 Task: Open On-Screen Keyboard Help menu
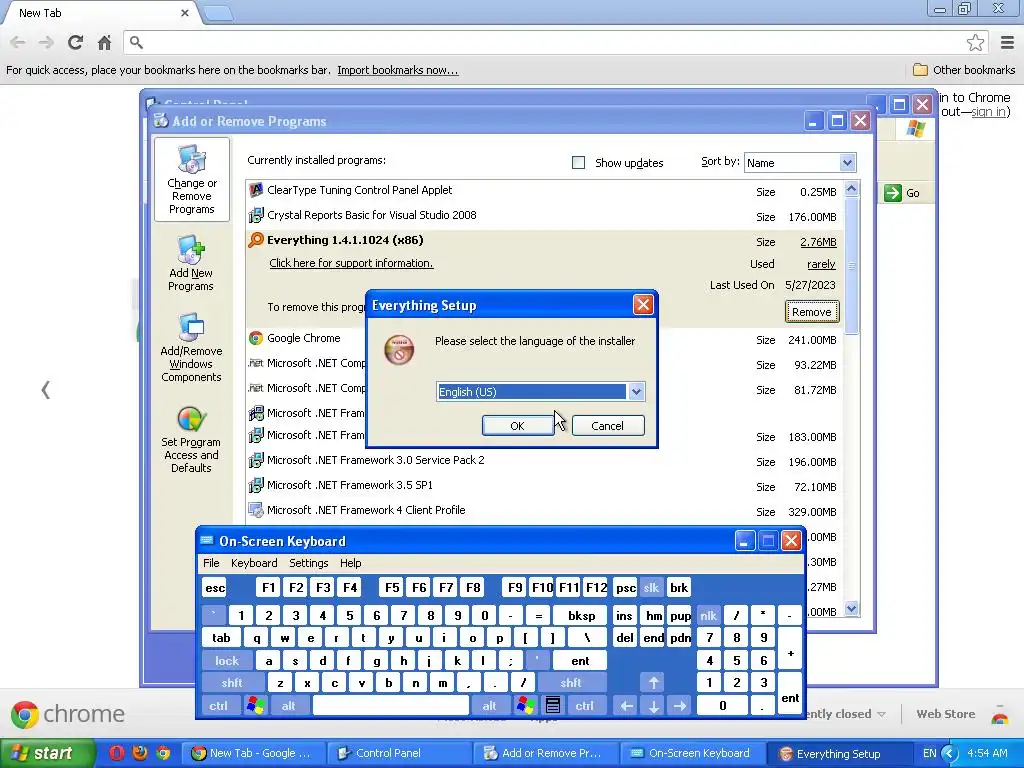click(x=351, y=563)
